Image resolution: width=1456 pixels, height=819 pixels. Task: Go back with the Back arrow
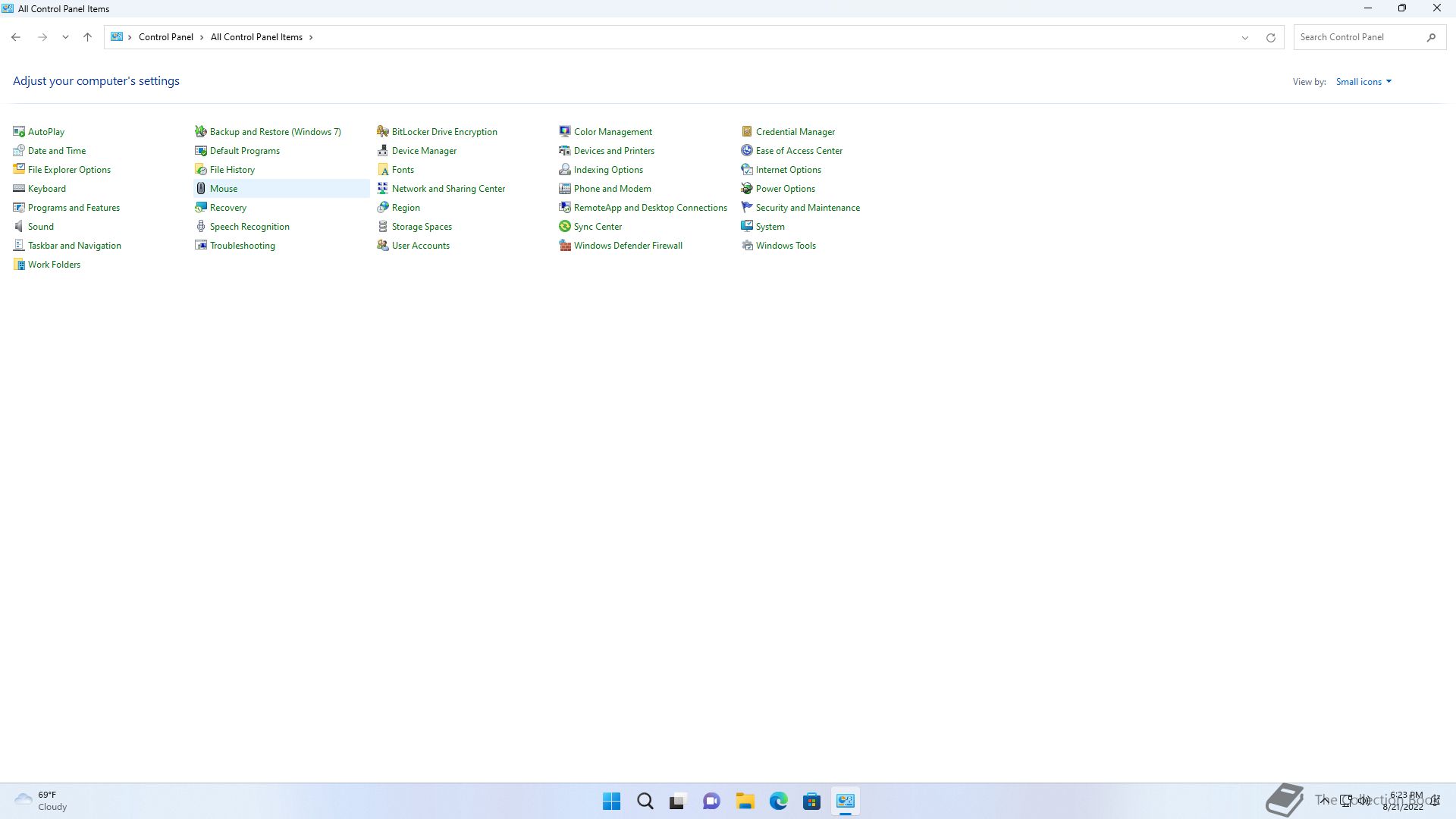[16, 37]
